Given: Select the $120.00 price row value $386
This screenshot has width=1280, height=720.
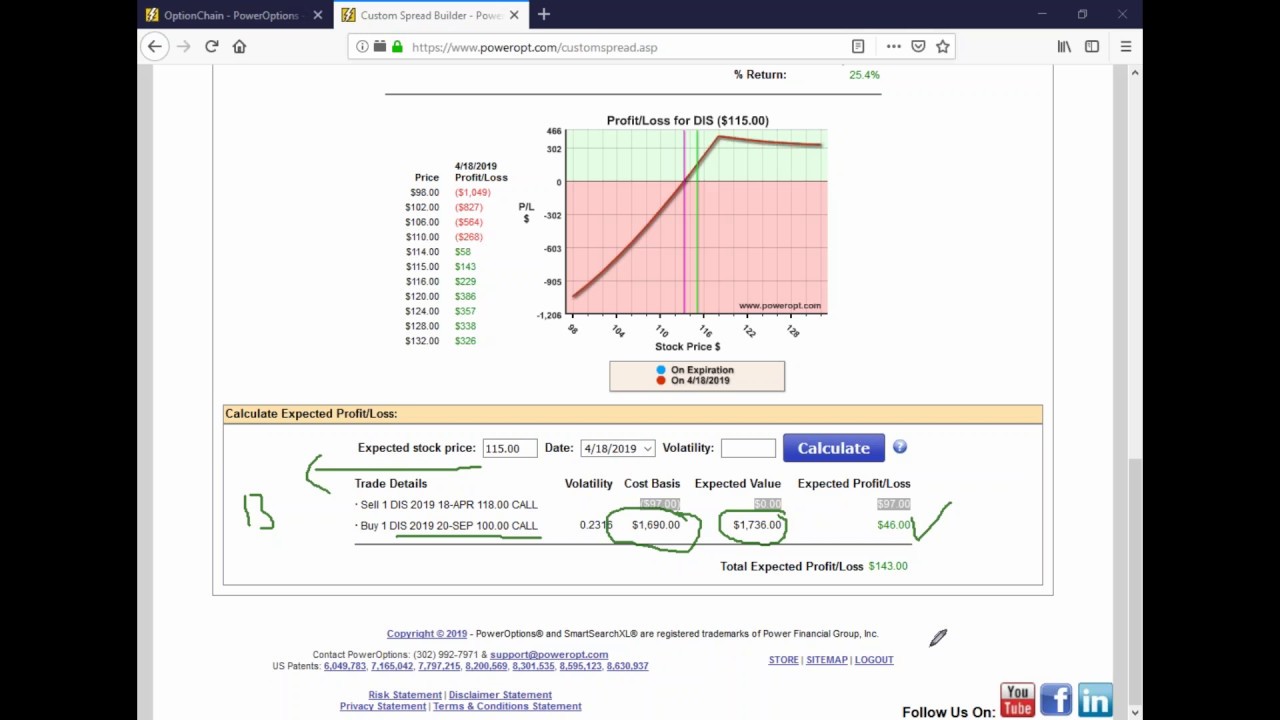Looking at the screenshot, I should coord(465,296).
